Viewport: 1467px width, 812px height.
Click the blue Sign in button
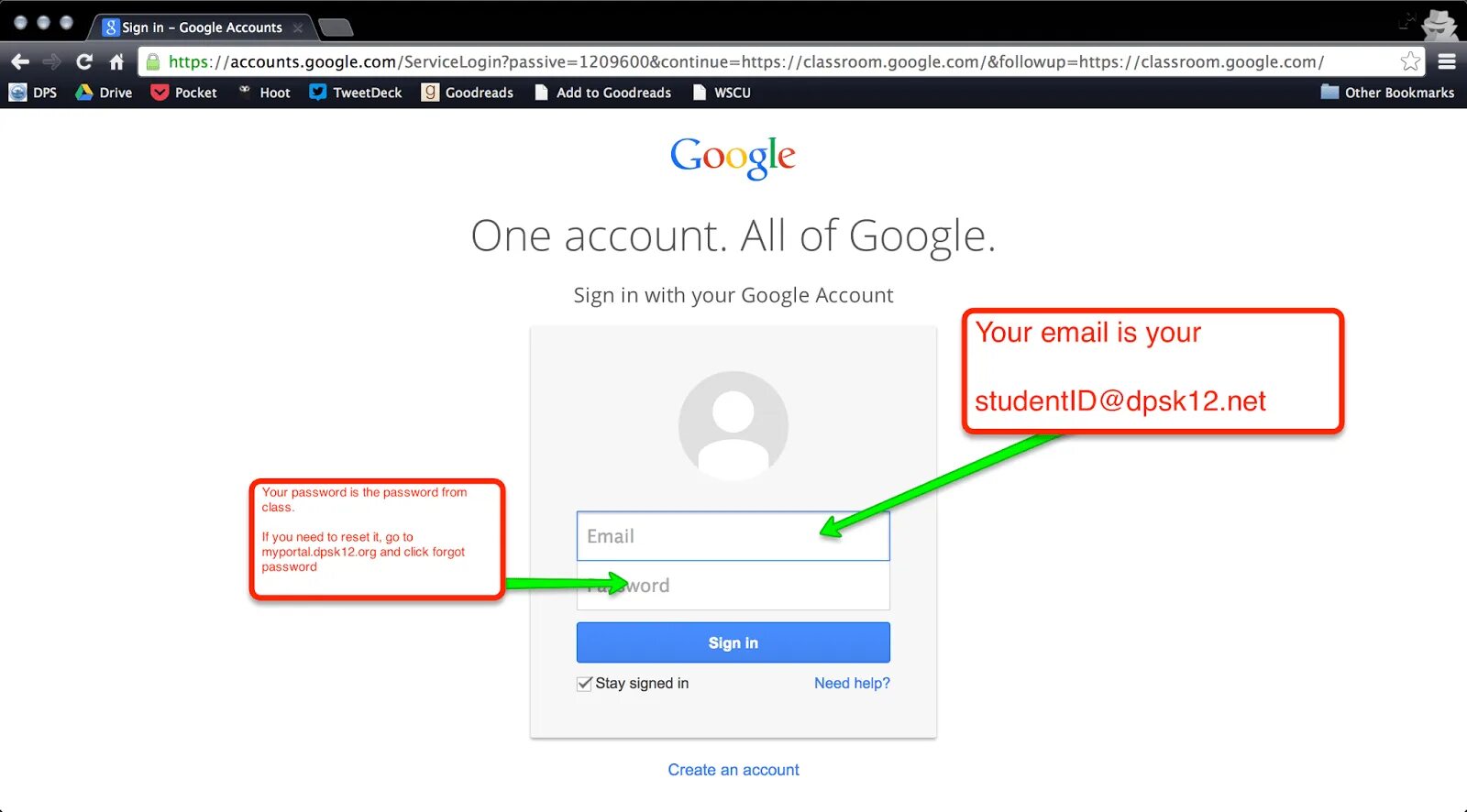[x=733, y=642]
